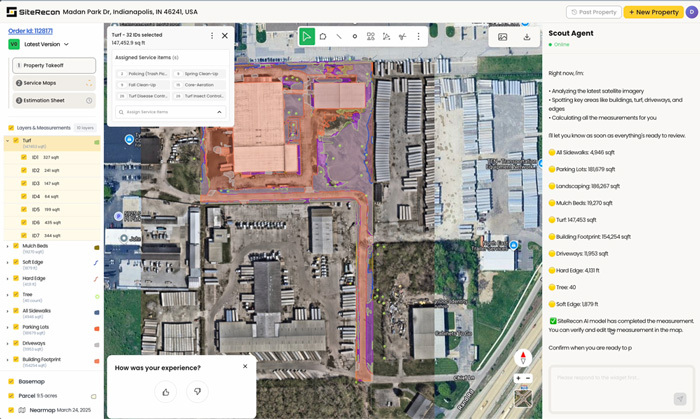Screen dimensions: 700x419
Task: Select the ID2 241 sqft turf row
Action: (52, 170)
